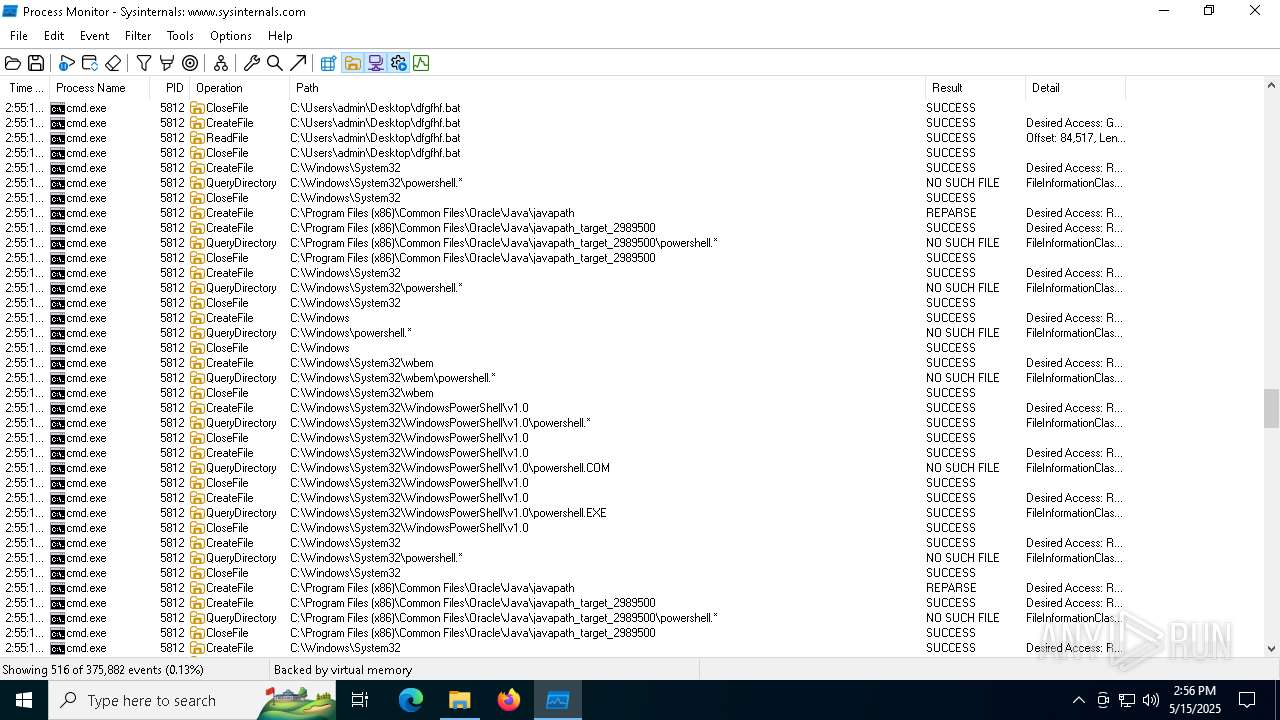Click the Find magnifier icon

[275, 63]
